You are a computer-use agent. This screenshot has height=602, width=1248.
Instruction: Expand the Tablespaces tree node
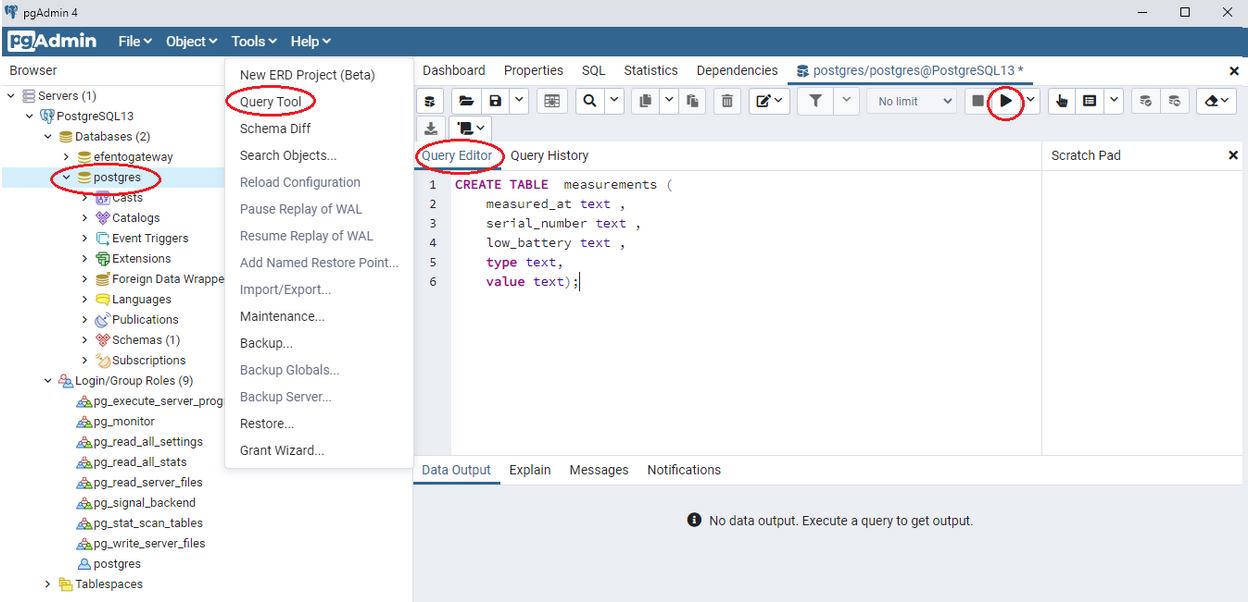48,584
